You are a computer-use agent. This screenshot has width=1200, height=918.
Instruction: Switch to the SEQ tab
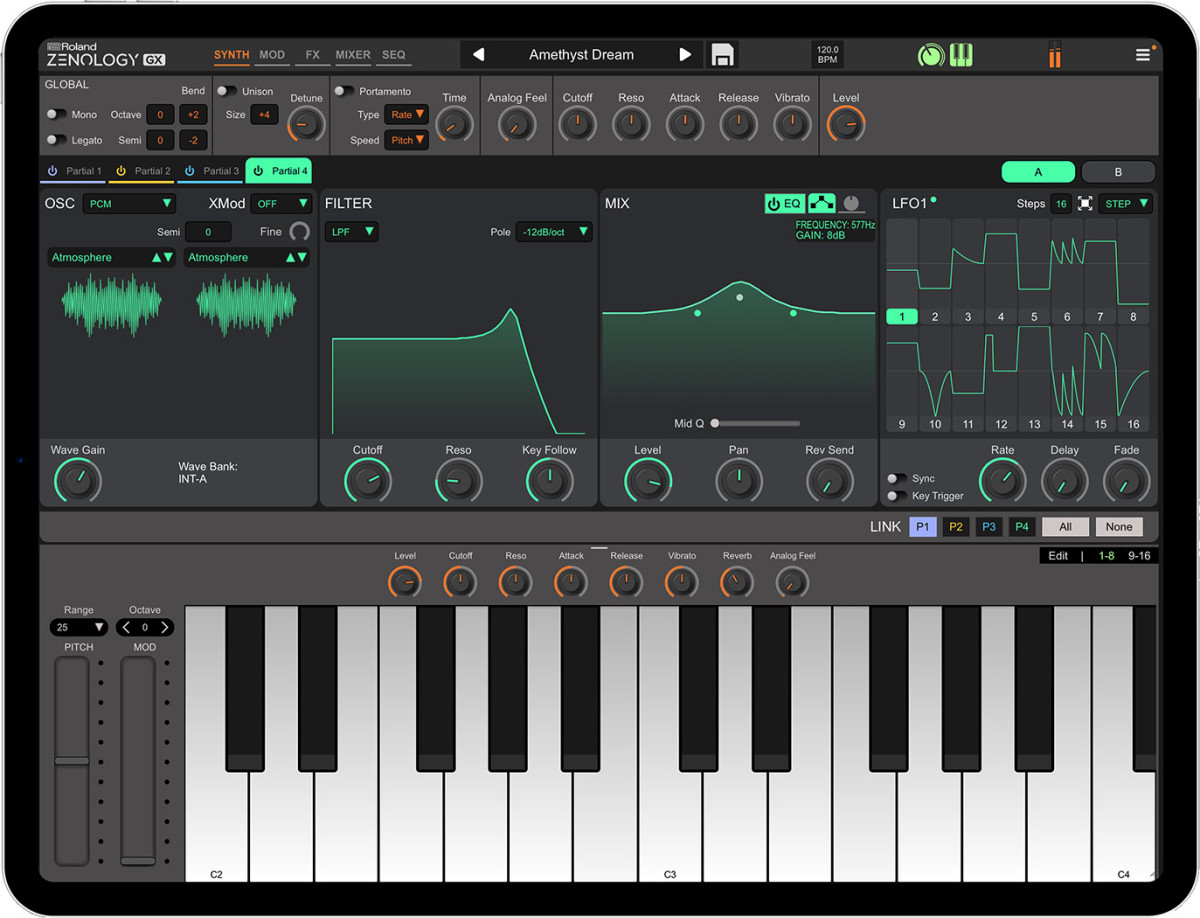[394, 55]
